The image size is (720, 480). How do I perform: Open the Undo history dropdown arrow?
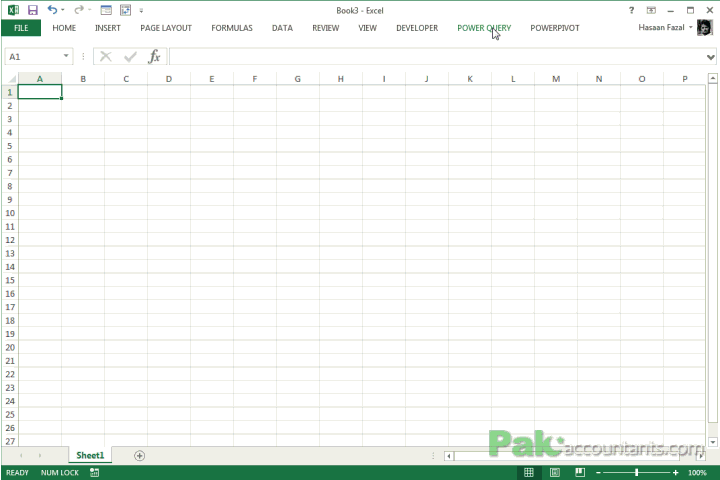click(x=62, y=10)
